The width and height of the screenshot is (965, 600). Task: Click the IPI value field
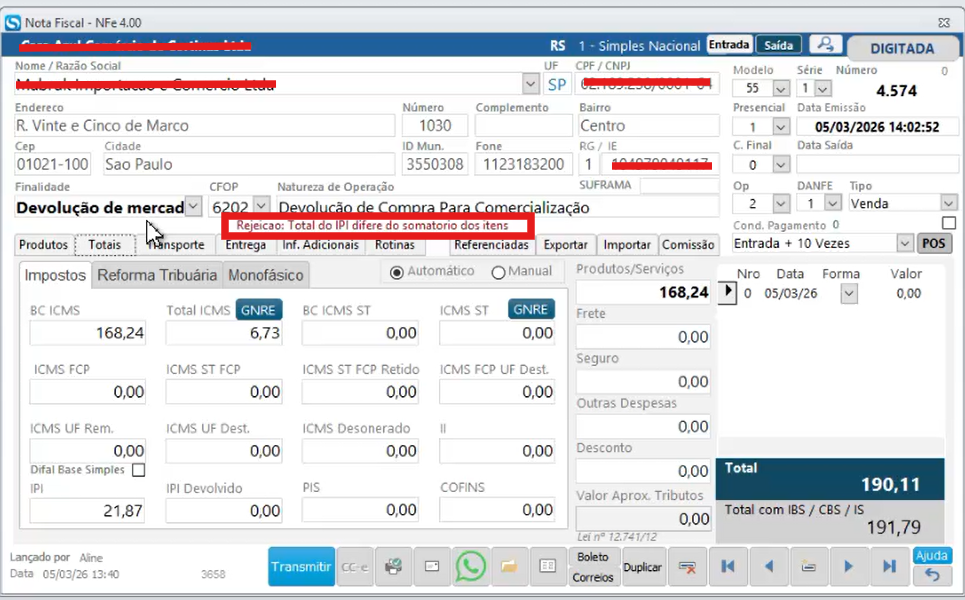pos(87,511)
